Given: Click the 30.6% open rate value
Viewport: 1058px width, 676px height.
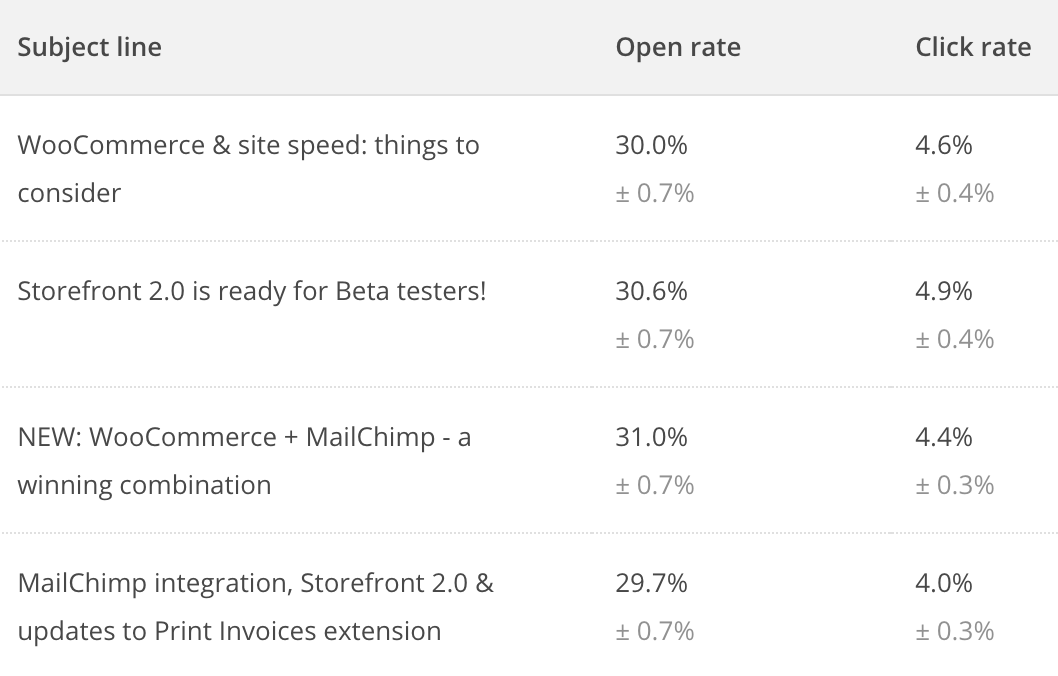Looking at the screenshot, I should [x=651, y=291].
